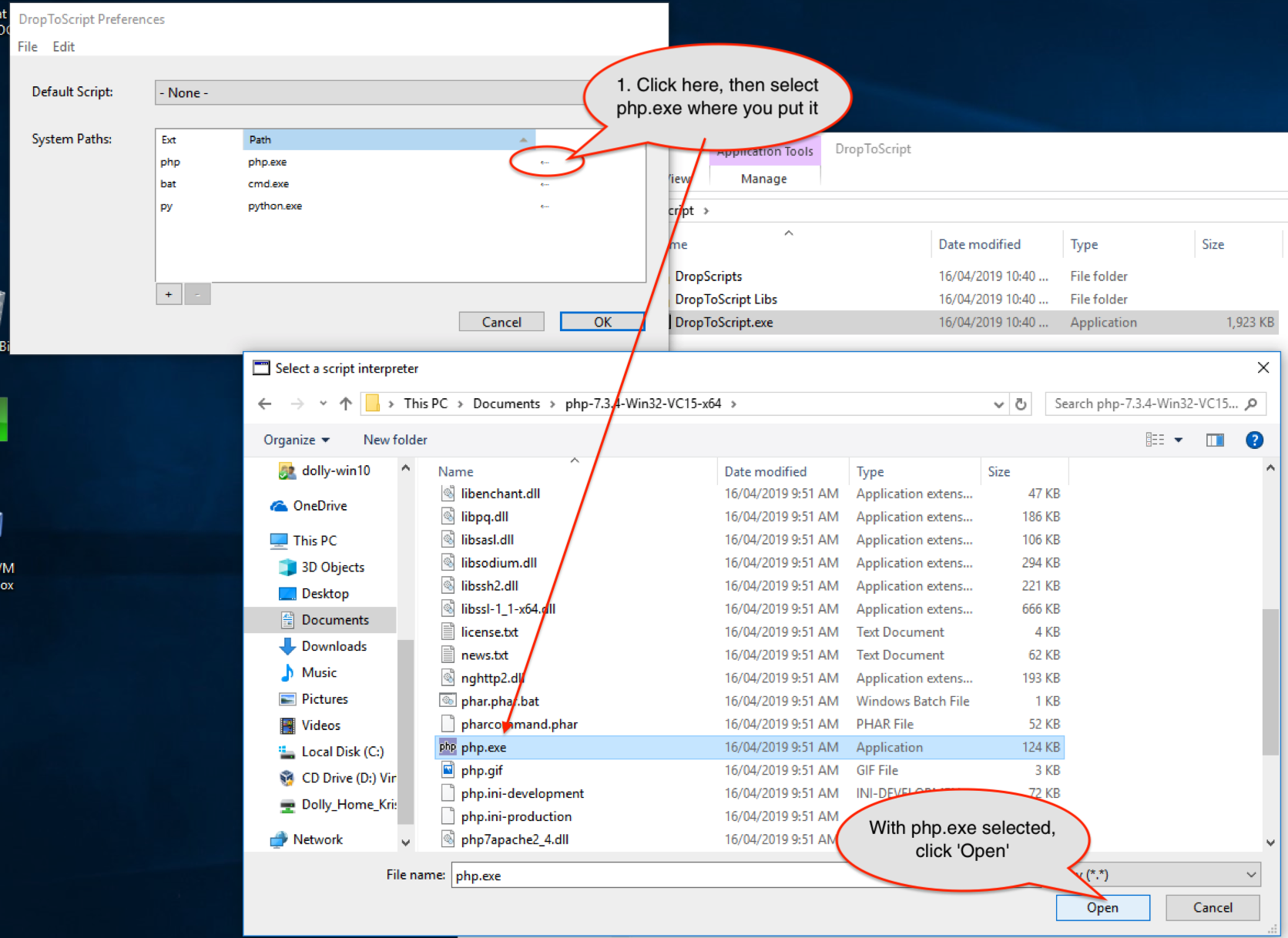1288x938 pixels.
Task: Click the Search php-7.3.4 search box
Action: (1156, 404)
